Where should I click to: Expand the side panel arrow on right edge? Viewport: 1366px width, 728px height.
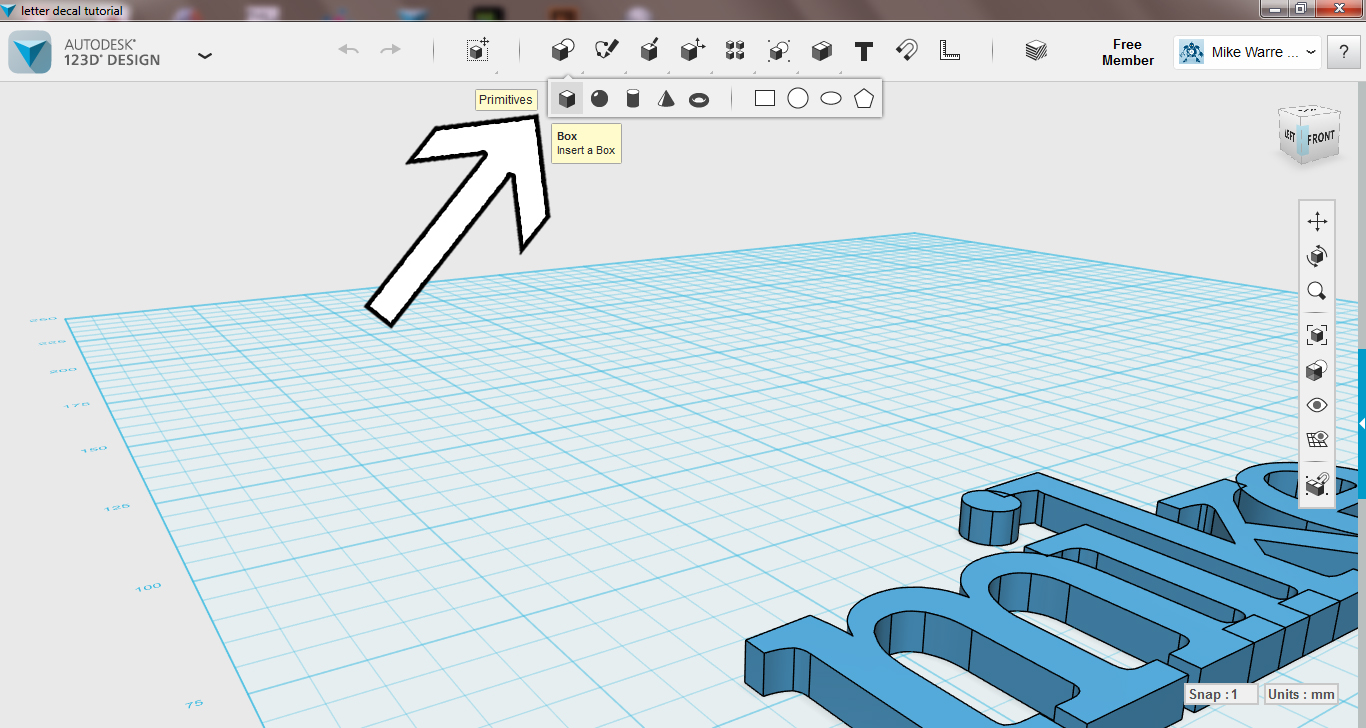(1362, 424)
